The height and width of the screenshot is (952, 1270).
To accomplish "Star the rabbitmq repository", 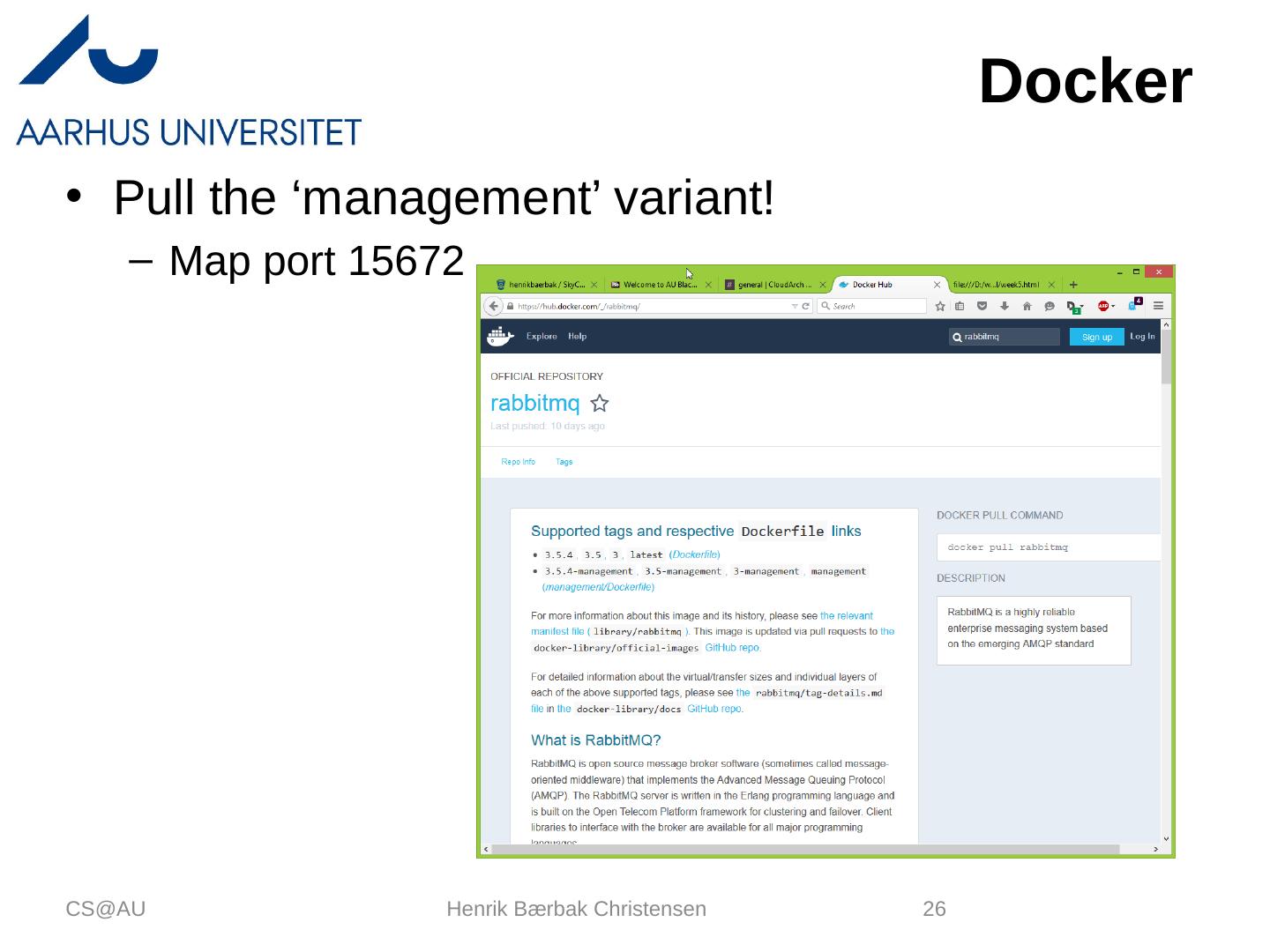I will pos(600,404).
